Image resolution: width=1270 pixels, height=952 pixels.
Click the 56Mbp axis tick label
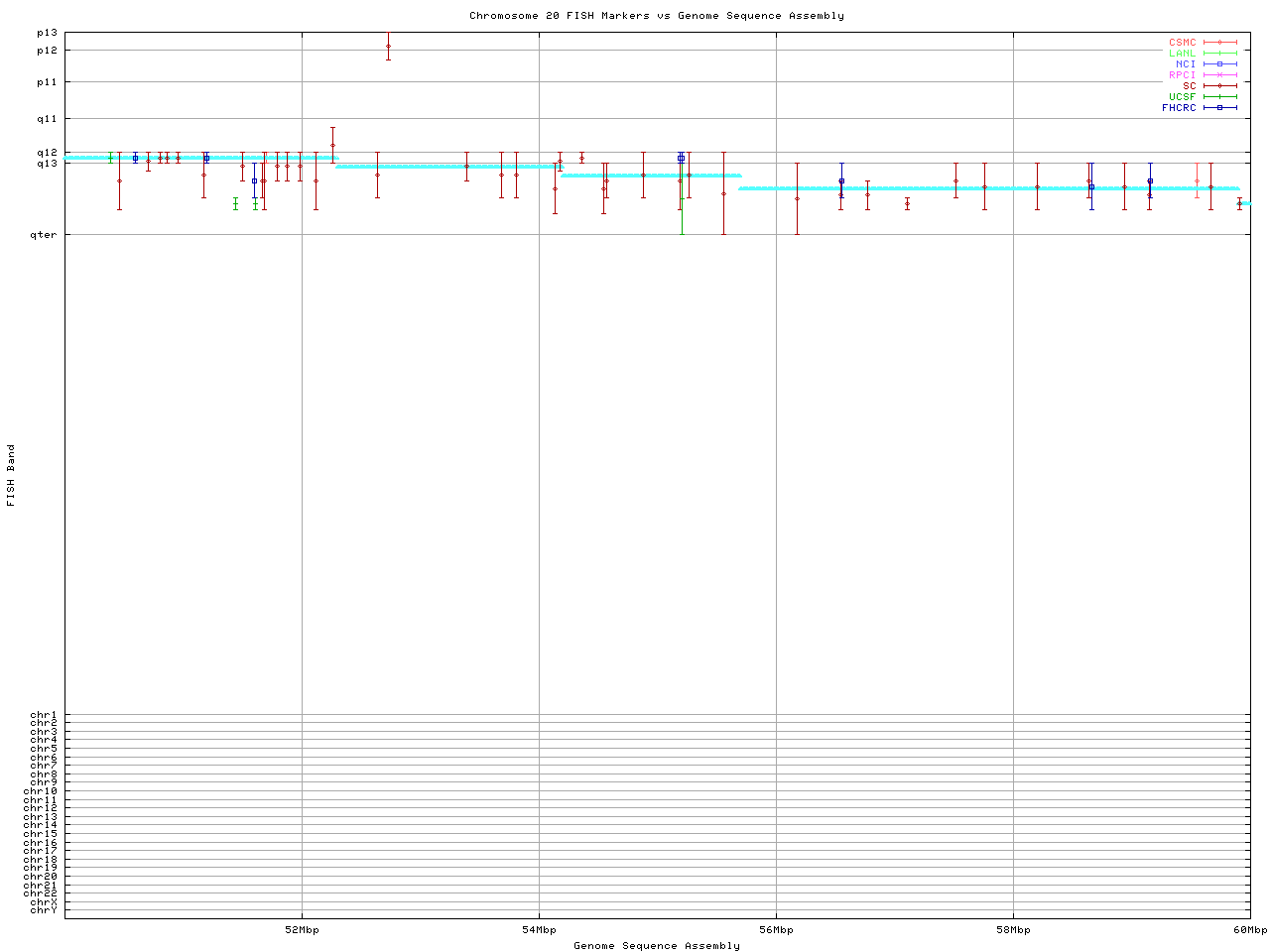[776, 930]
